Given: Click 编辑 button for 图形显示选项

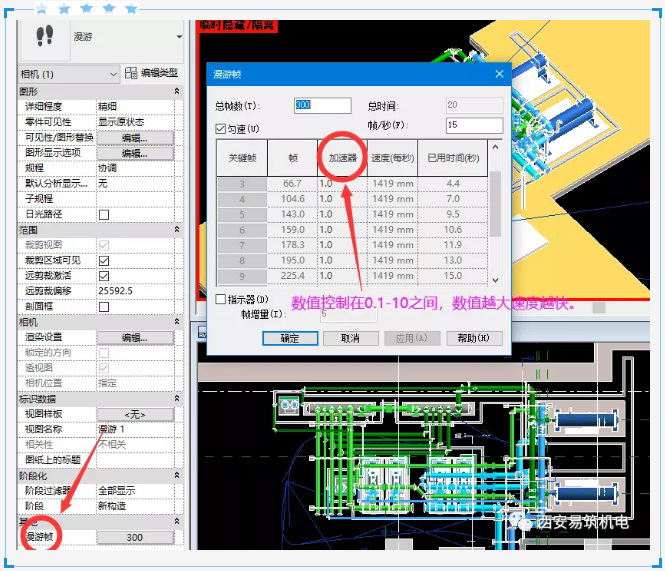Looking at the screenshot, I should pos(135,153).
